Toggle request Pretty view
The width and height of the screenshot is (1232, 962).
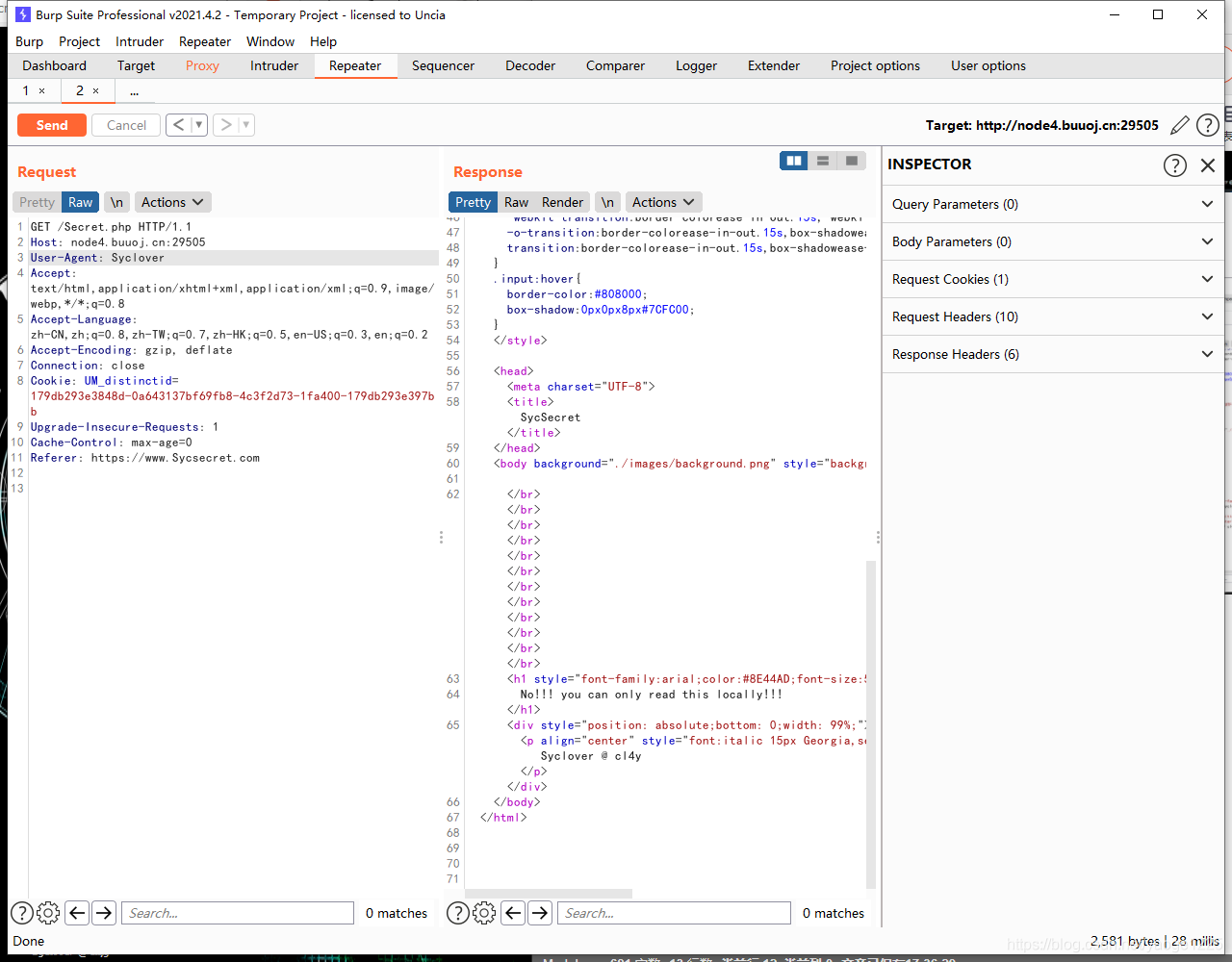click(x=37, y=202)
